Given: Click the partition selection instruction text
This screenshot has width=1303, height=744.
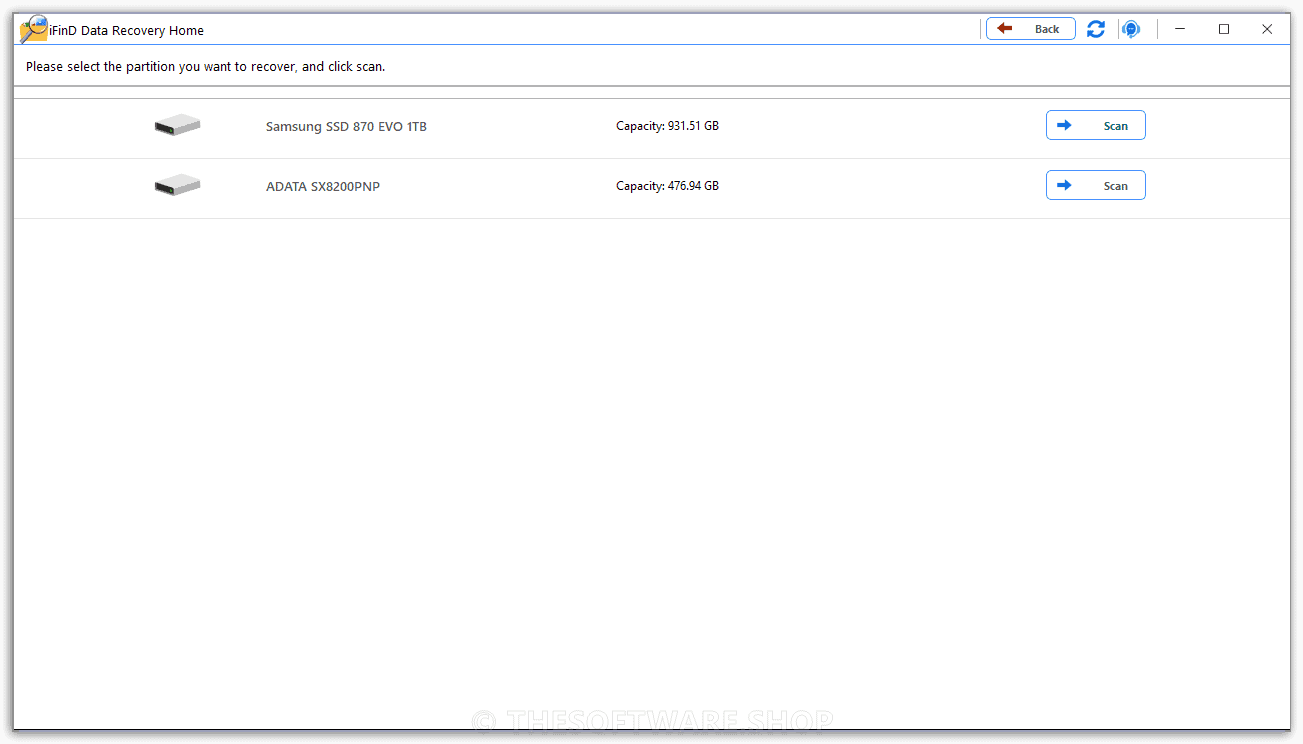Looking at the screenshot, I should point(205,67).
